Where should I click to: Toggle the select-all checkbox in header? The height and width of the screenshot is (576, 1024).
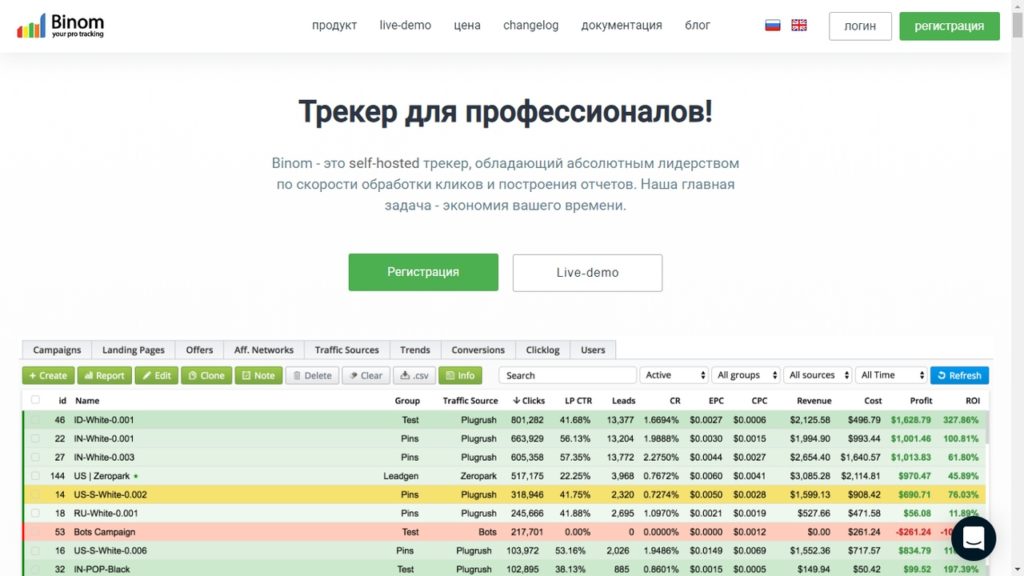point(35,400)
